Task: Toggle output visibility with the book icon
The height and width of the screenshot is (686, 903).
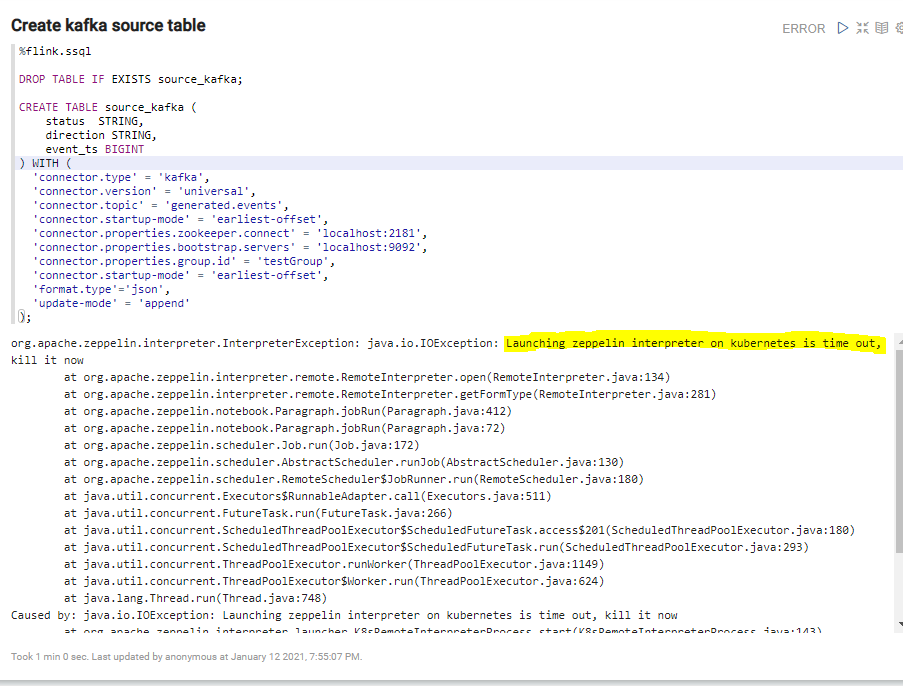Action: [882, 28]
